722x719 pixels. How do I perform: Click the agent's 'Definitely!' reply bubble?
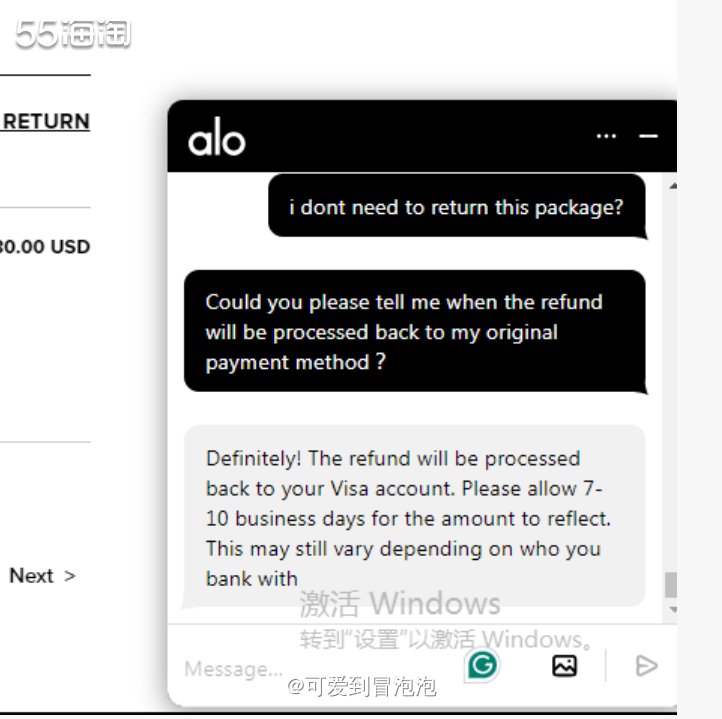414,516
